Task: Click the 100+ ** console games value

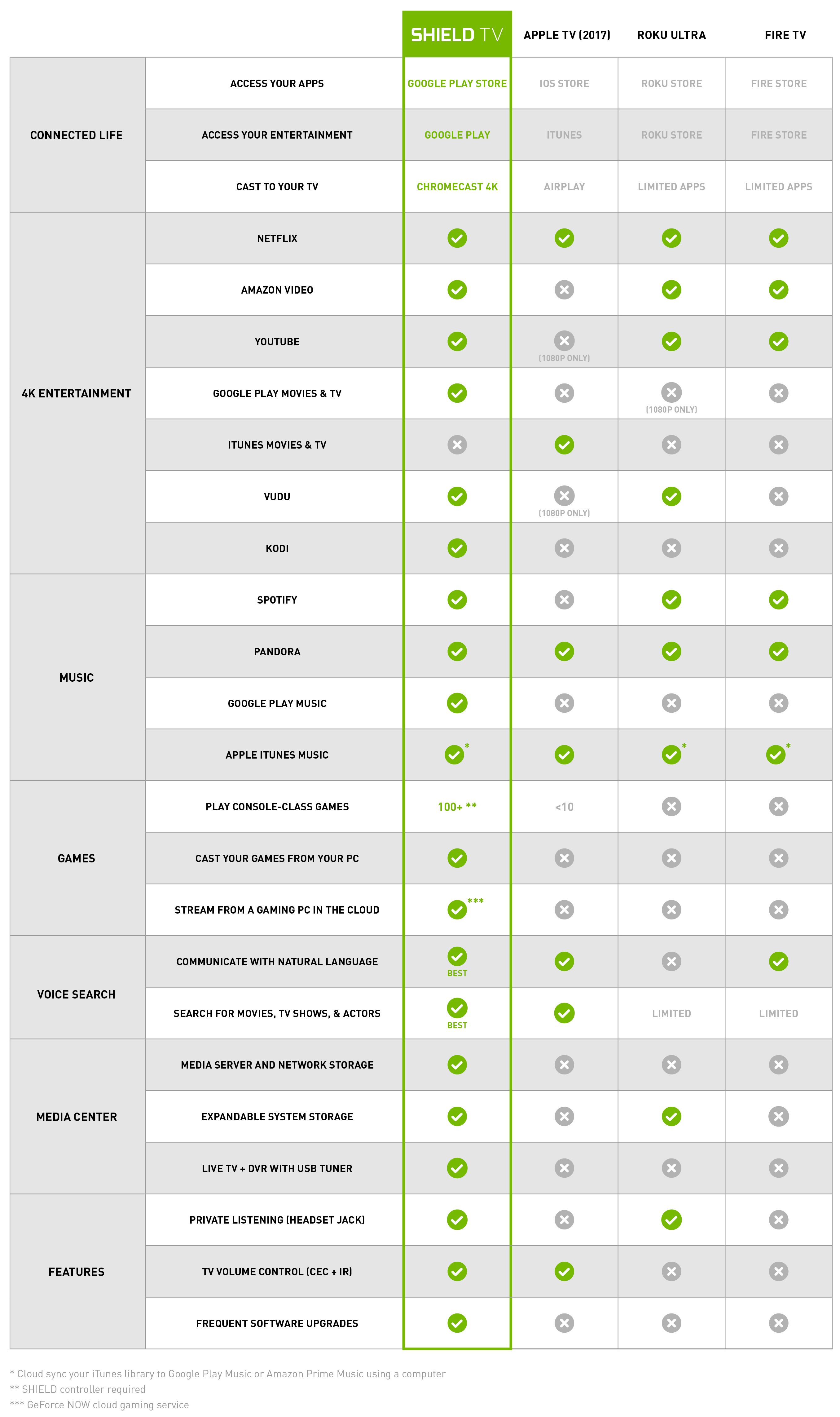Action: tap(457, 807)
